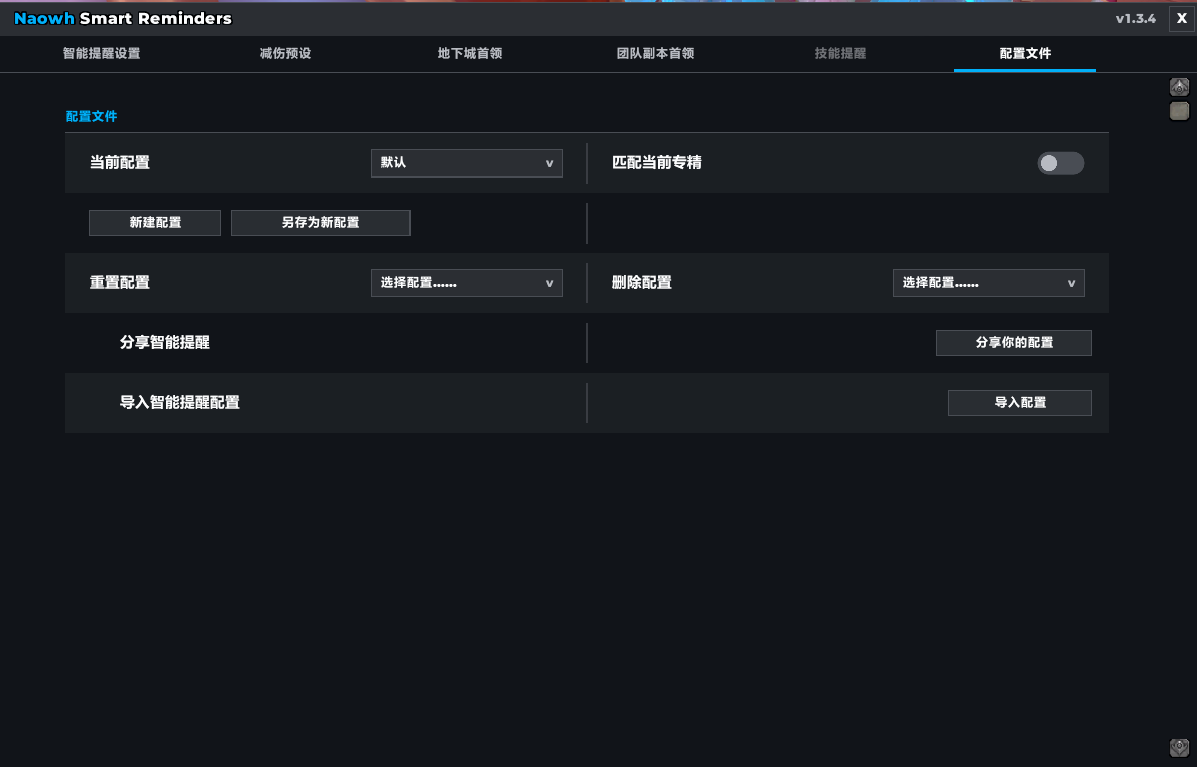Screen dimensions: 1197x767
Task: Click the scrollbar down arrow button
Action: tap(1179, 747)
